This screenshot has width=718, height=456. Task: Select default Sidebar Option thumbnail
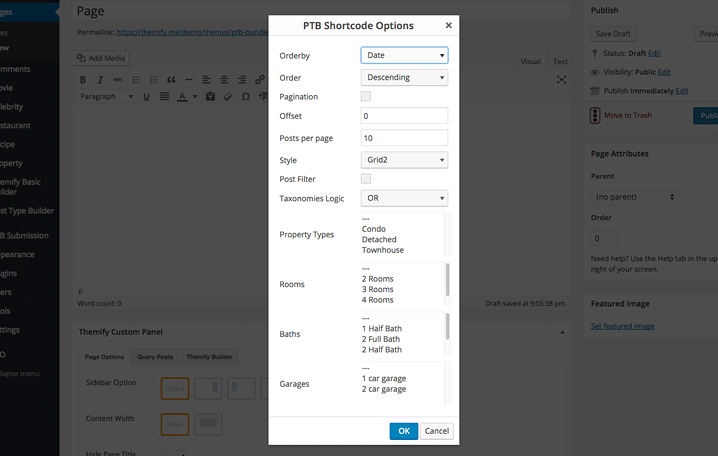click(x=175, y=388)
